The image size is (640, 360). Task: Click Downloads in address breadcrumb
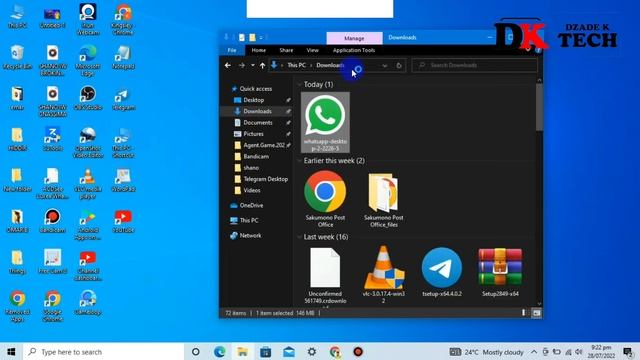[x=330, y=65]
